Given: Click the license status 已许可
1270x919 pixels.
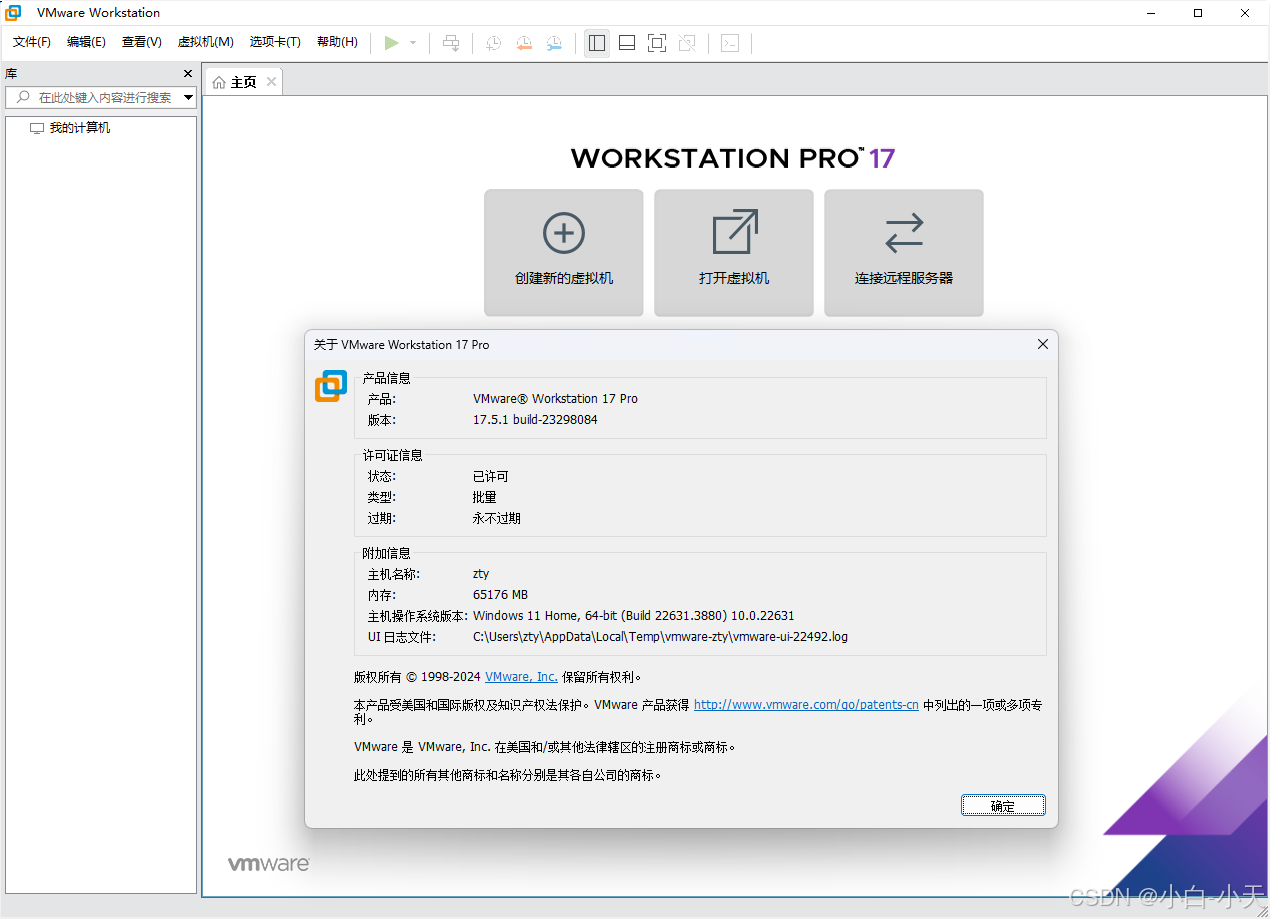Looking at the screenshot, I should click(491, 476).
